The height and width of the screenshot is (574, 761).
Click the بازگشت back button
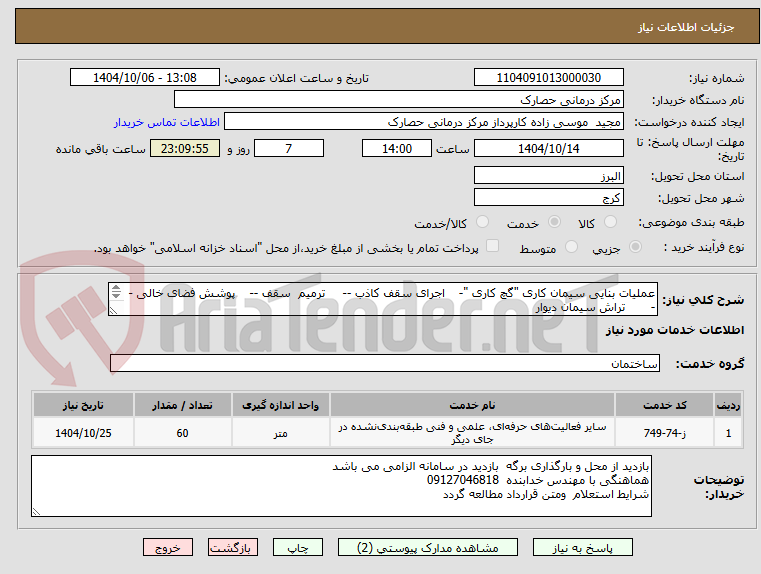pyautogui.click(x=233, y=547)
